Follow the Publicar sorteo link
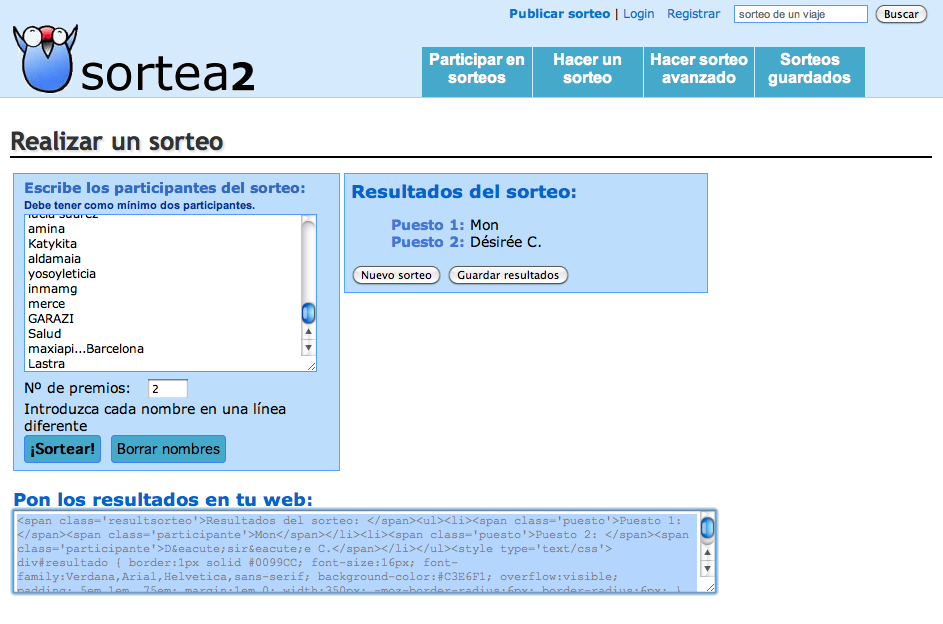 pos(559,14)
